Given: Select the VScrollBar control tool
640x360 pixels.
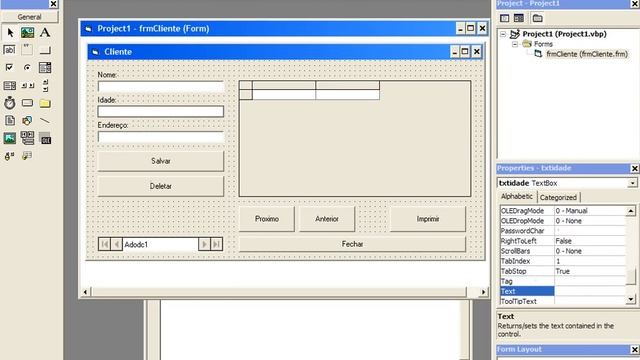Looking at the screenshot, I should [x=45, y=85].
